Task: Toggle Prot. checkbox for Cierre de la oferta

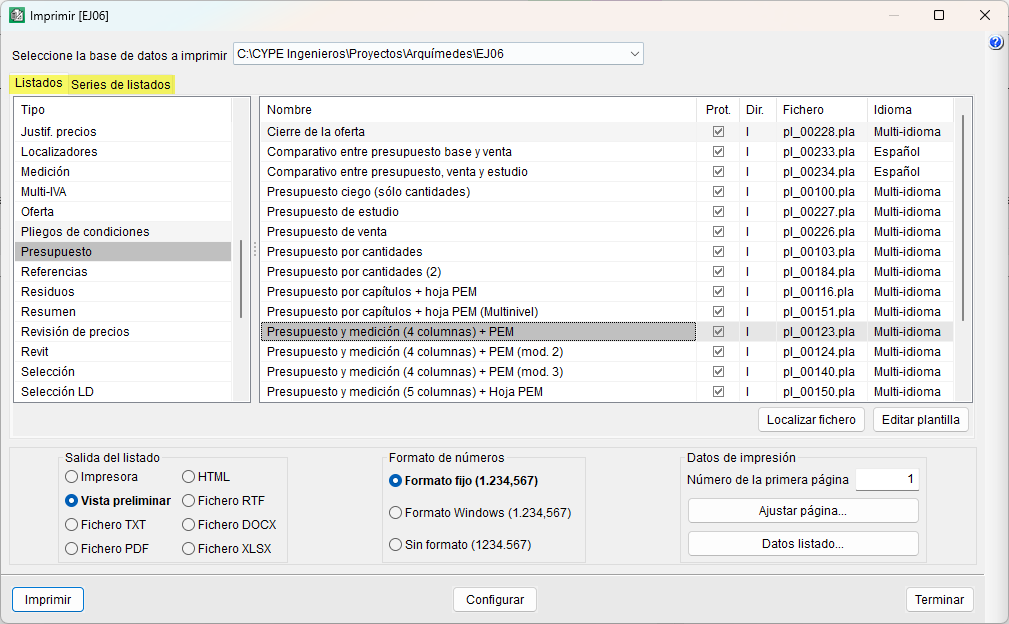Action: click(718, 132)
